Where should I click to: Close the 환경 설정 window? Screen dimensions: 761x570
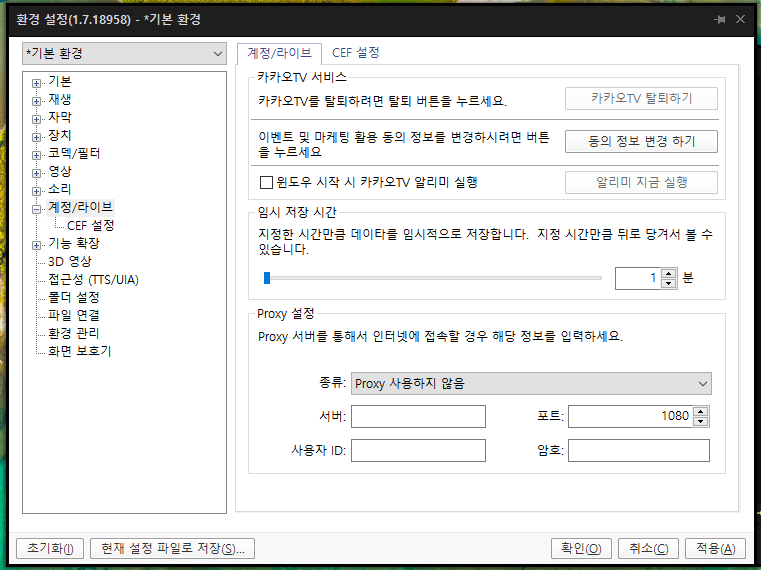point(740,19)
